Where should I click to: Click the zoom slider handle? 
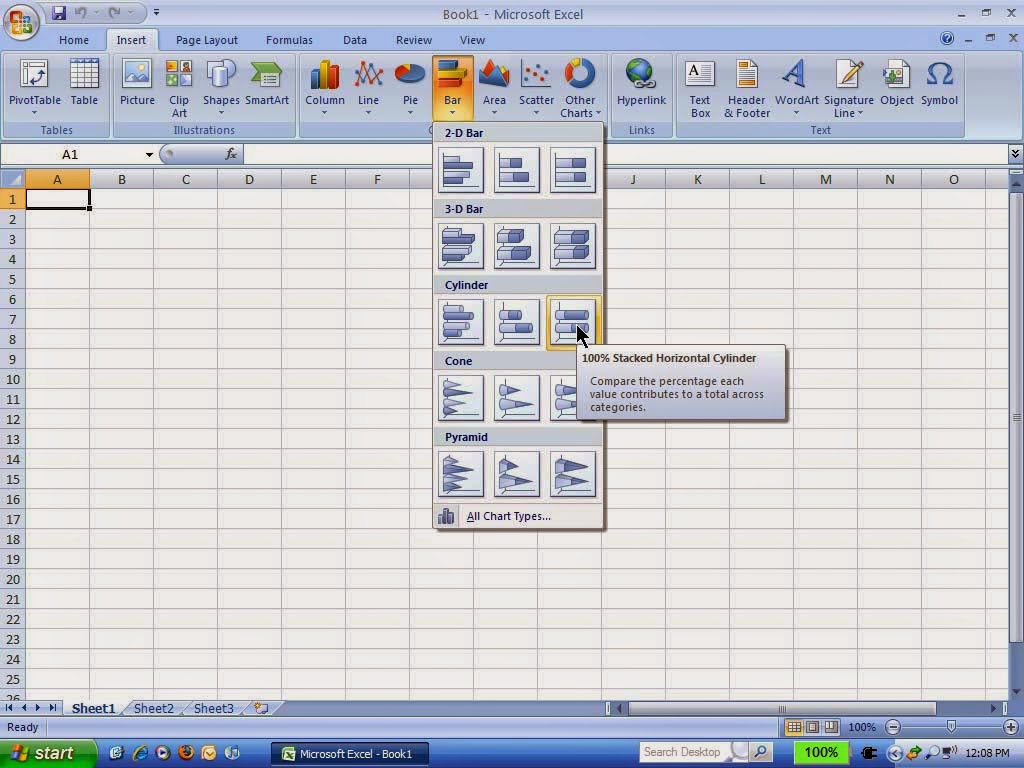click(x=951, y=727)
